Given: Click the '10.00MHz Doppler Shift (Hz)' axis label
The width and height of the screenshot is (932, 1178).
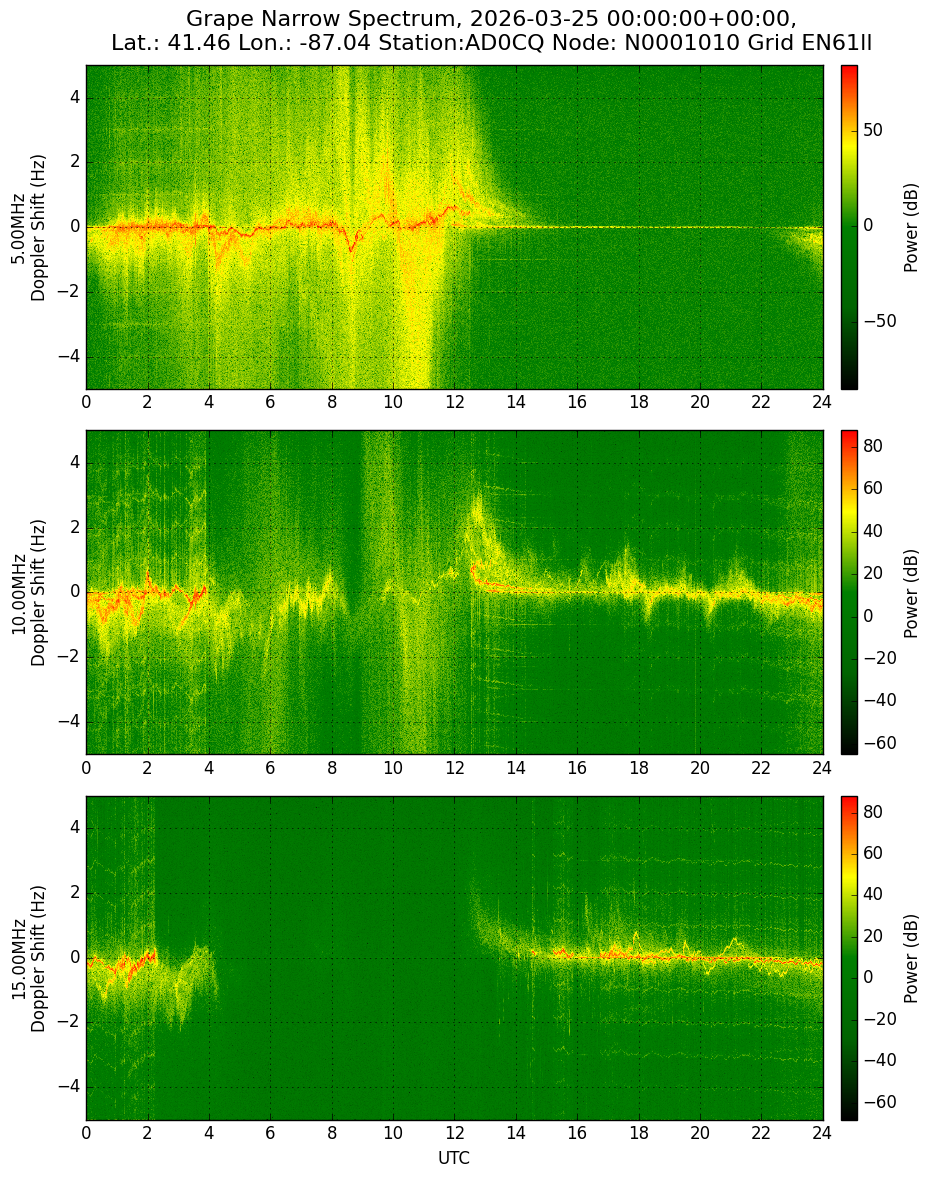Looking at the screenshot, I should click(x=28, y=593).
